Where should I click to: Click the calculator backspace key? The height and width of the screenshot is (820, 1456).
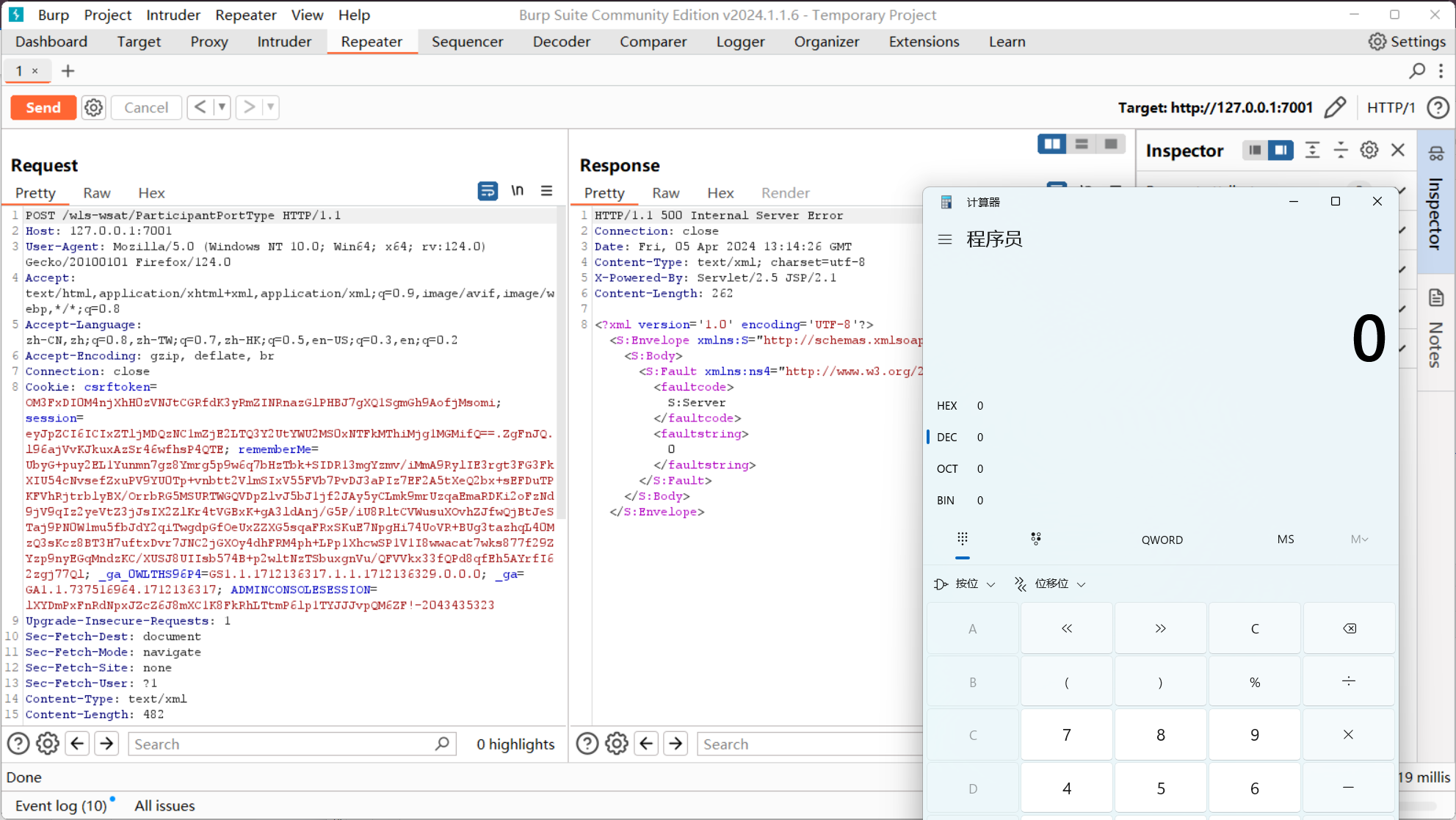[1350, 628]
